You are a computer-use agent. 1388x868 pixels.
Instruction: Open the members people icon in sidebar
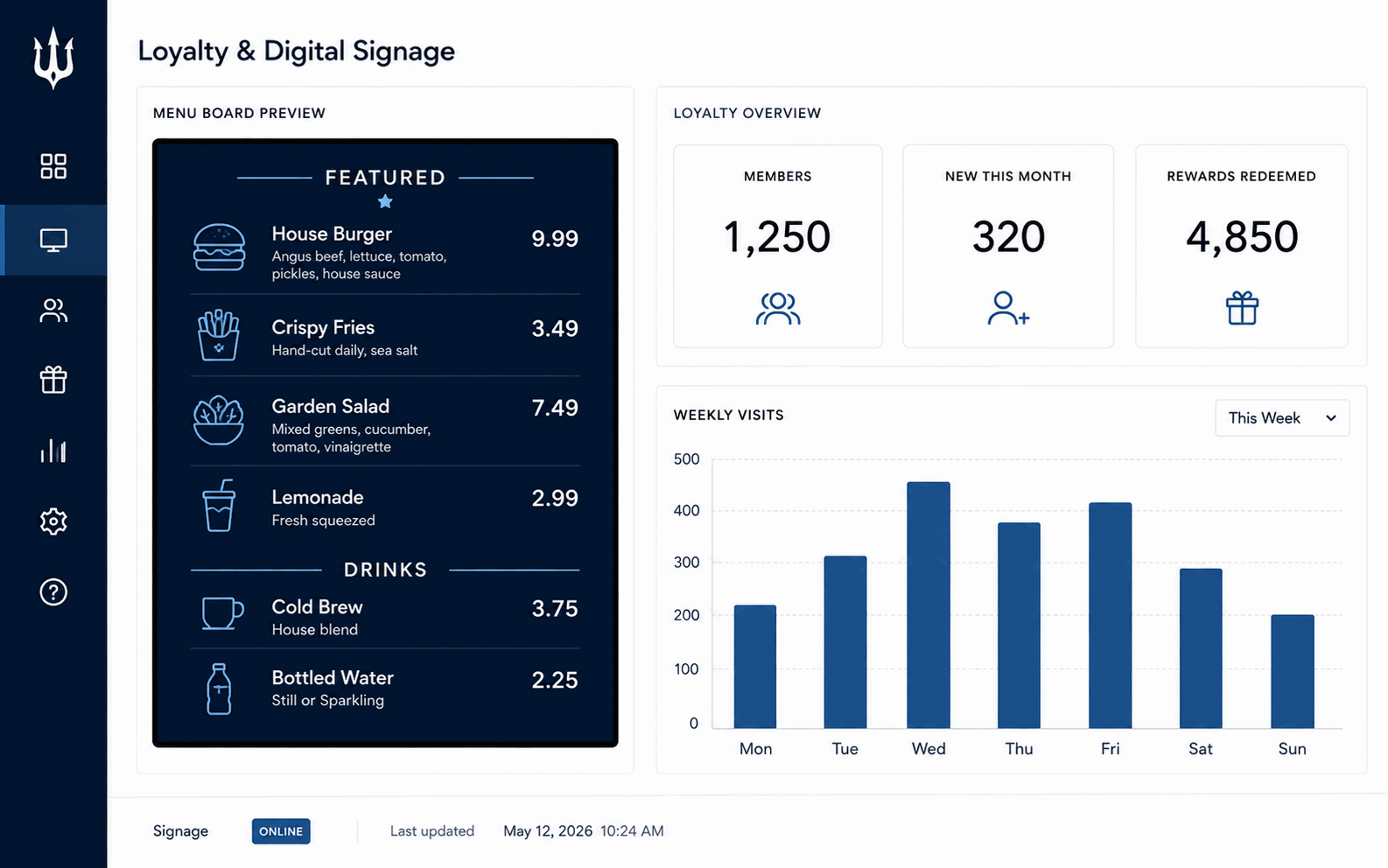(53, 311)
